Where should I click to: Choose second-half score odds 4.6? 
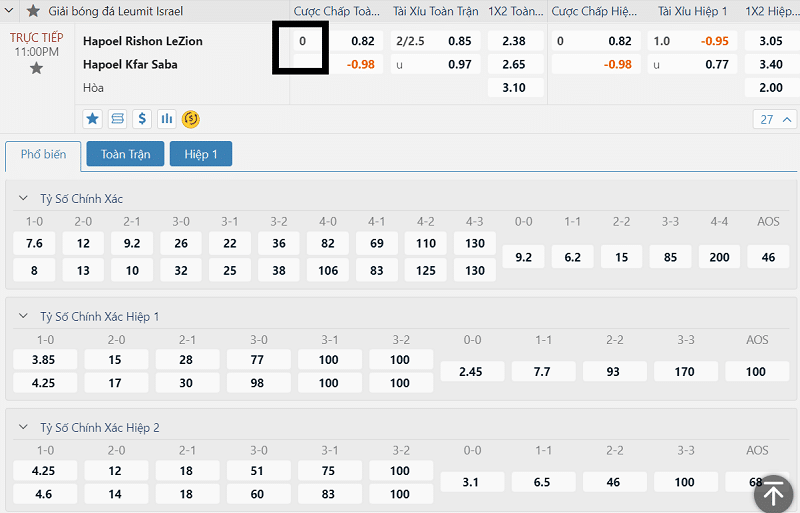pyautogui.click(x=45, y=494)
